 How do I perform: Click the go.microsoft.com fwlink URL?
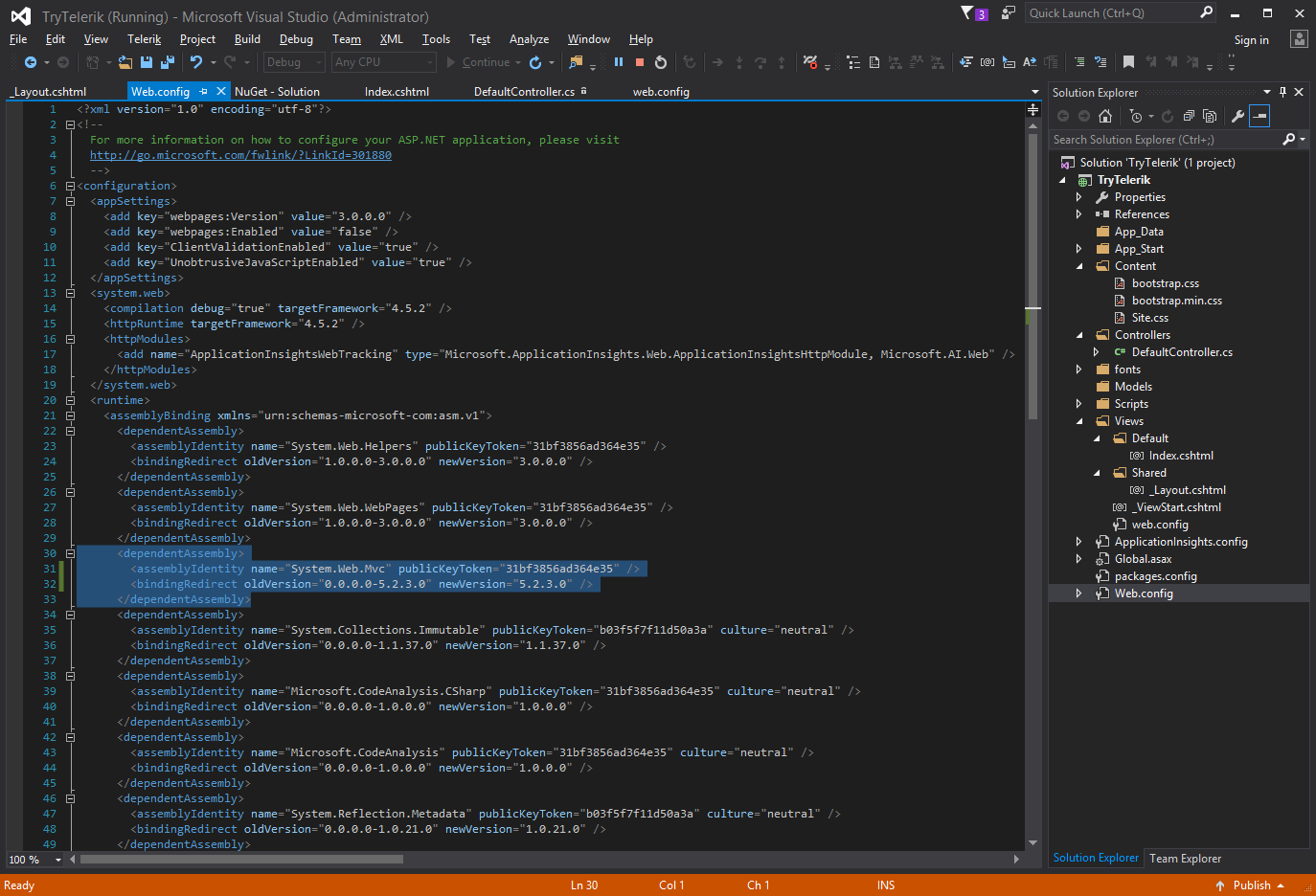240,155
